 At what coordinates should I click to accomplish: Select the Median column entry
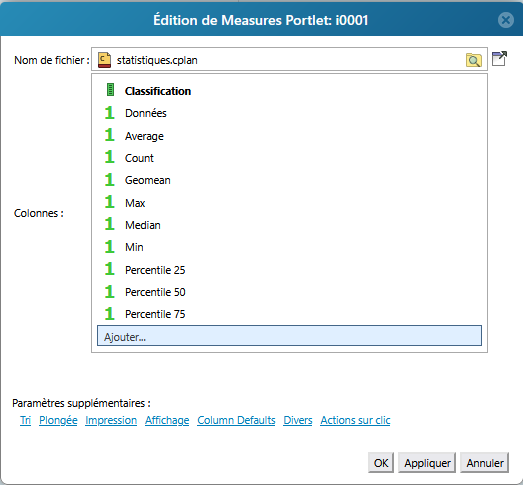143,225
